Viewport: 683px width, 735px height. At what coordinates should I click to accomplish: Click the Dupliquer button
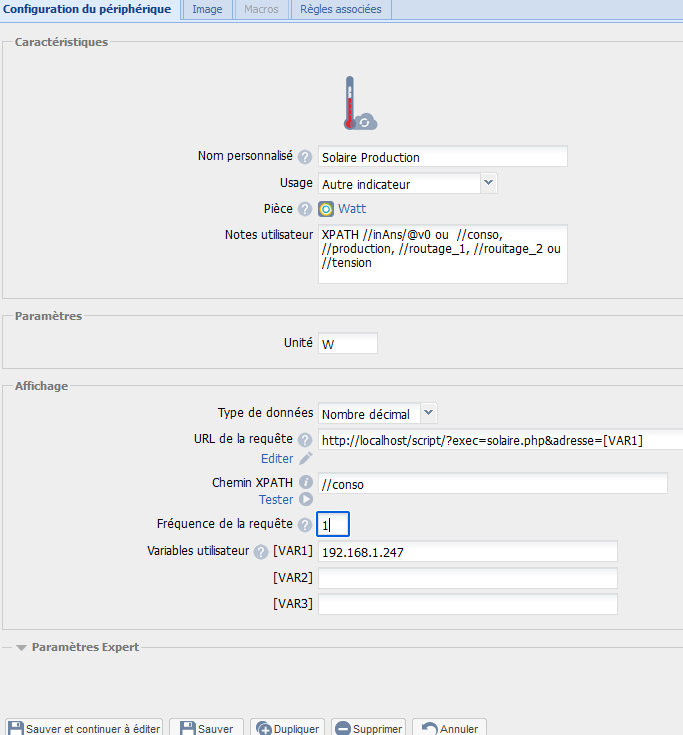pos(288,728)
